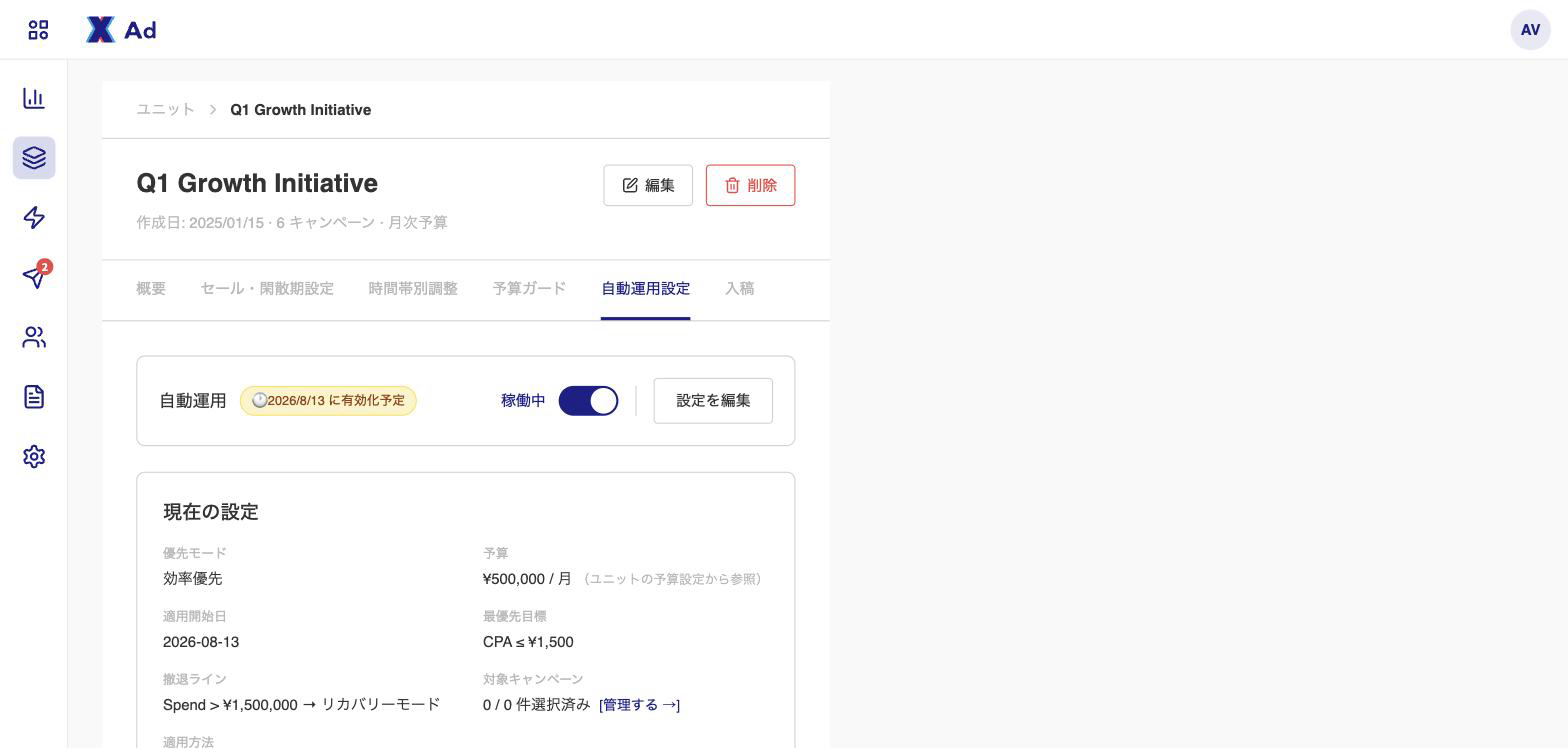
Task: Click the 予算 field label
Action: click(496, 553)
